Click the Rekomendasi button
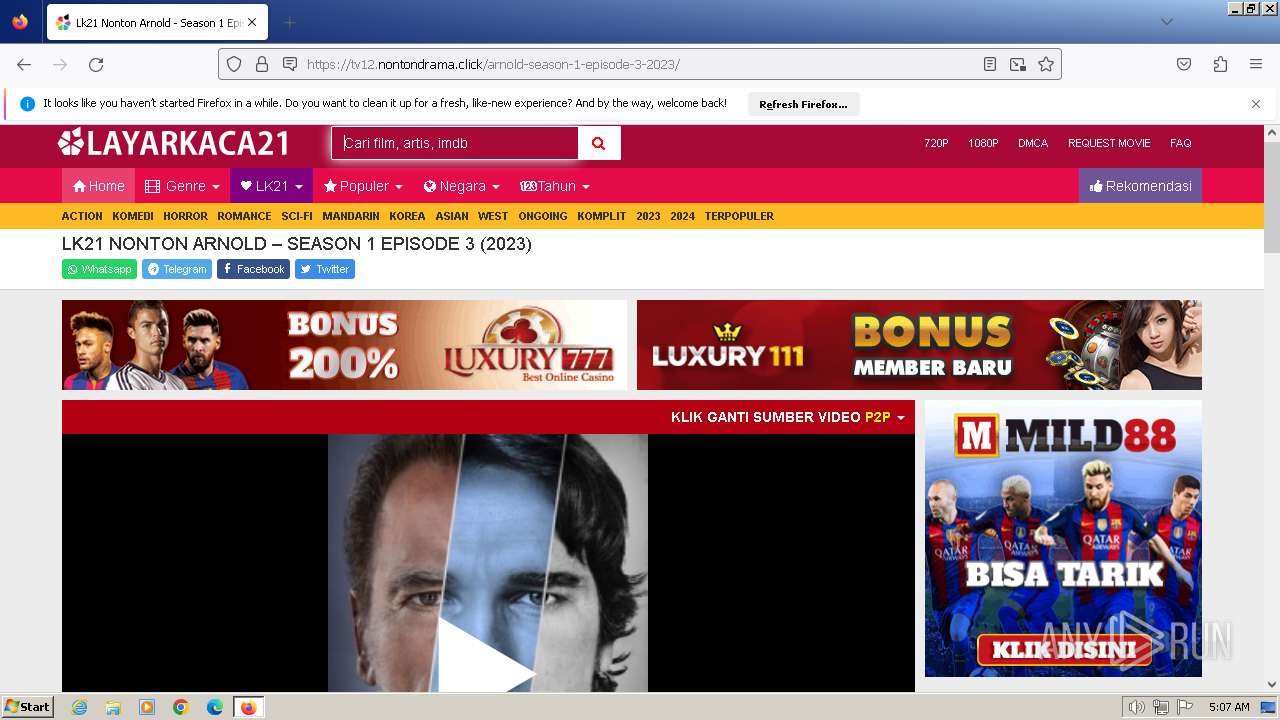1280x720 pixels. pyautogui.click(x=1140, y=186)
